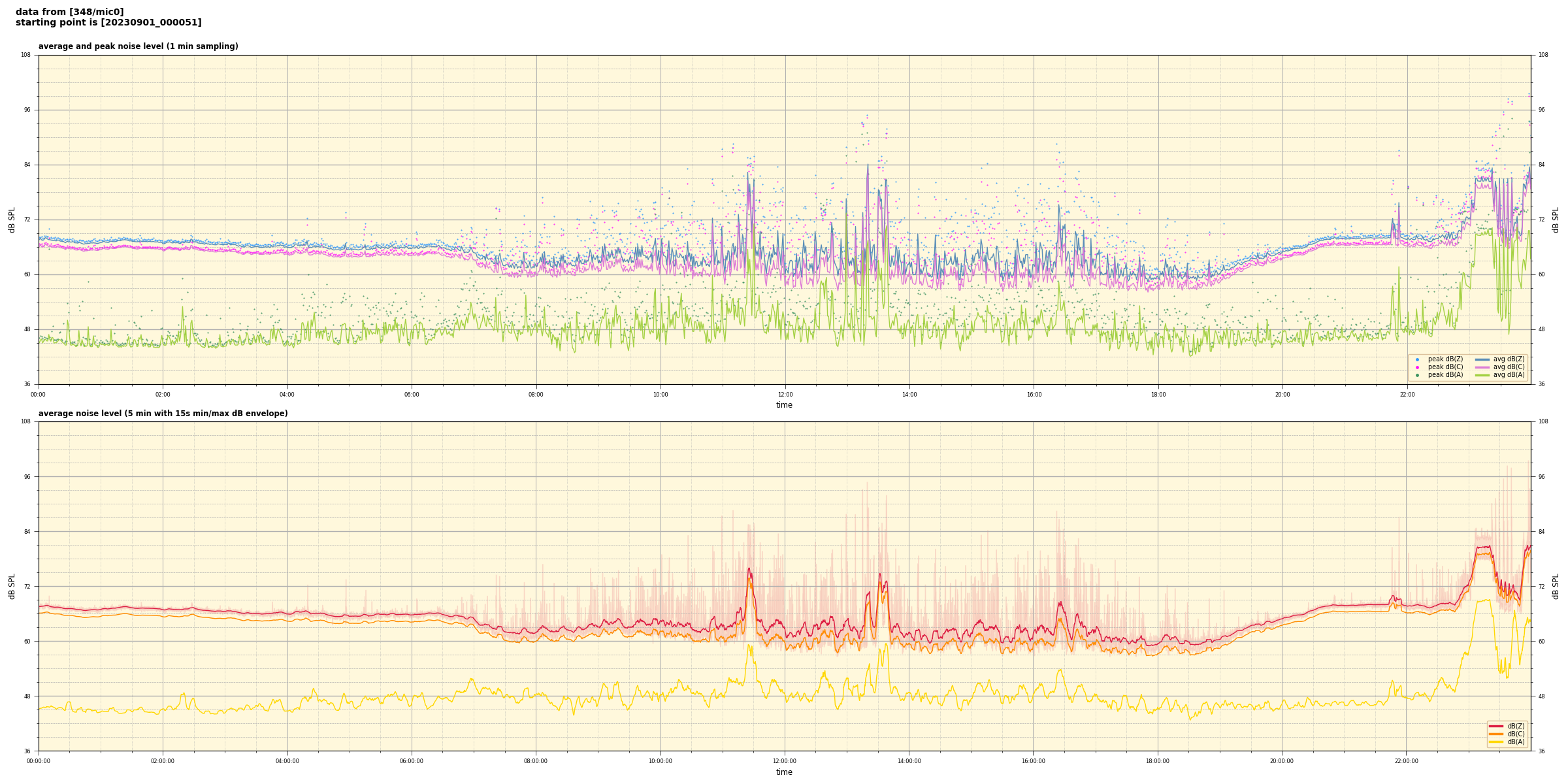Click the 06:00:00 tick label on bottom chart

pos(412,761)
